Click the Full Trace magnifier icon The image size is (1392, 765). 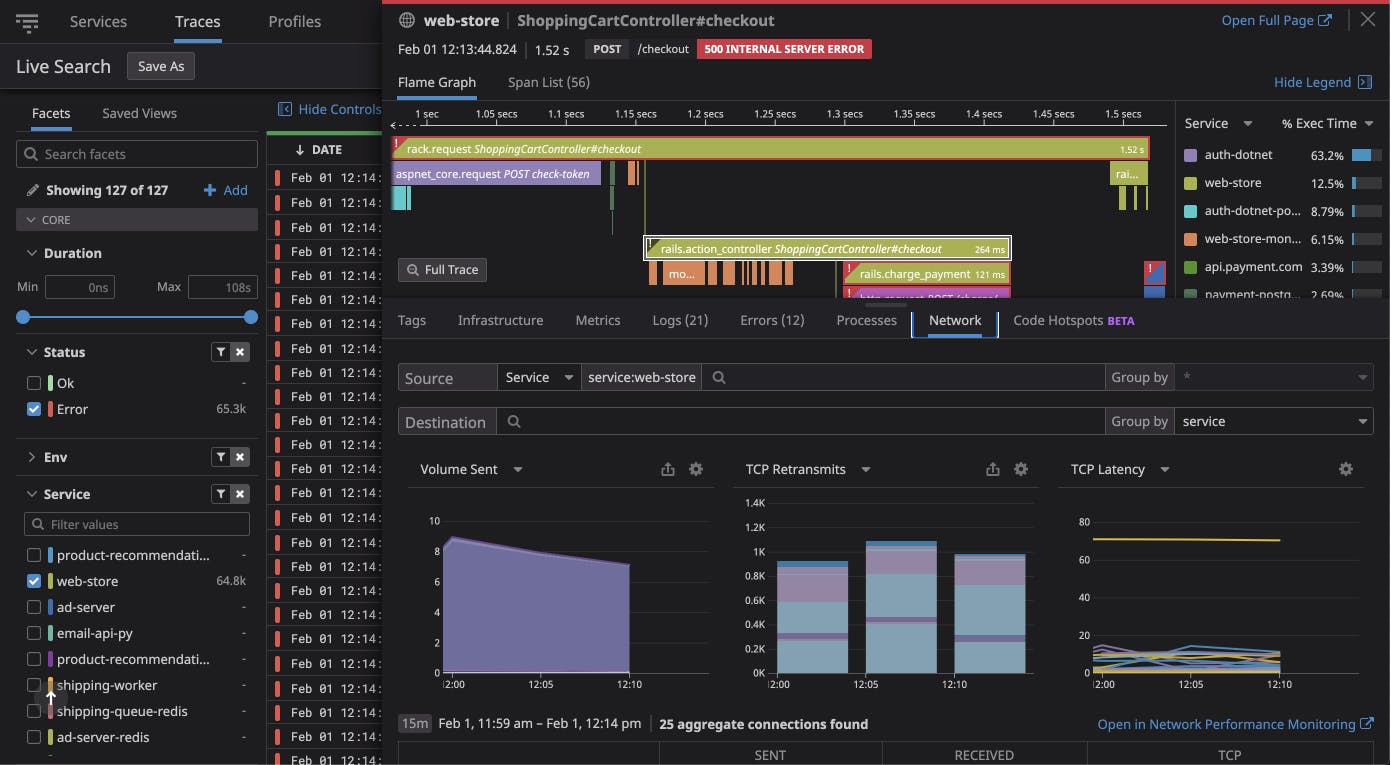coord(412,269)
